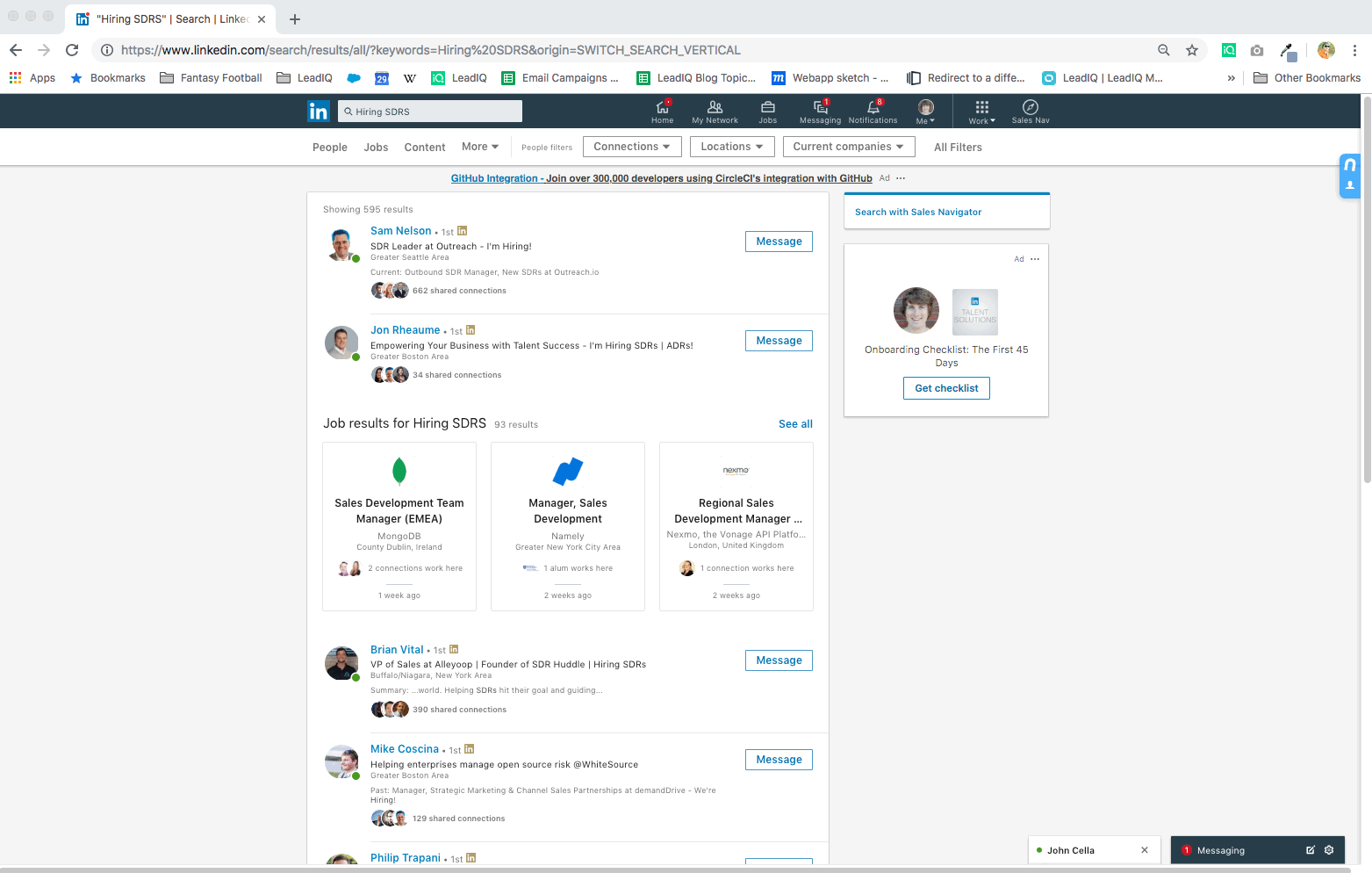Image resolution: width=1372 pixels, height=873 pixels.
Task: Open Mike Coscina's profile name
Action: pos(404,749)
